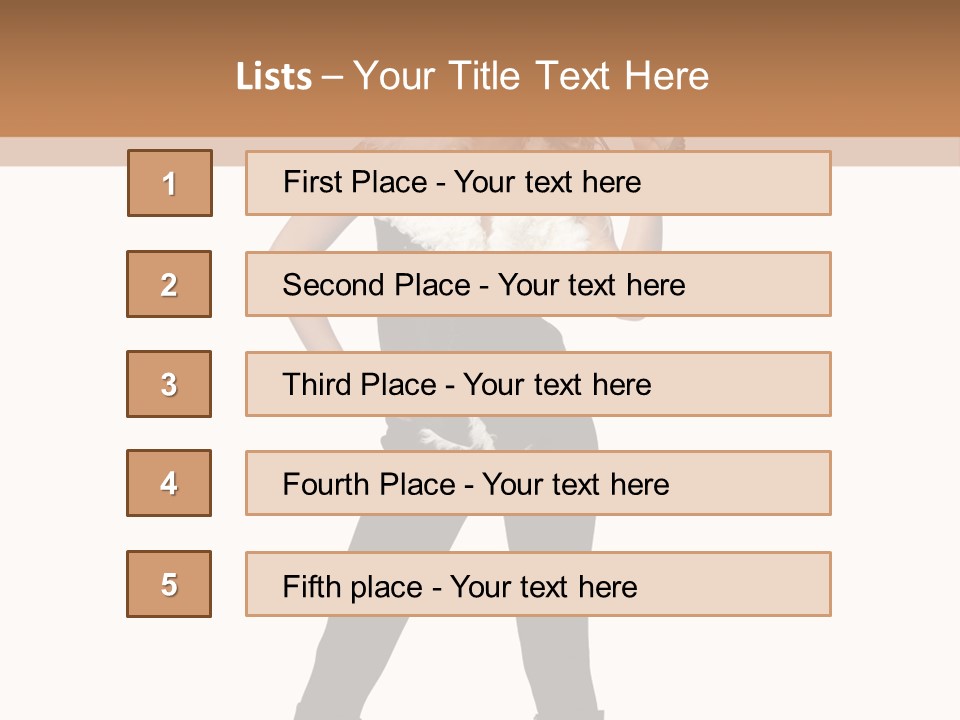Viewport: 960px width, 720px height.
Task: Click the Second Place text bar
Action: [538, 284]
